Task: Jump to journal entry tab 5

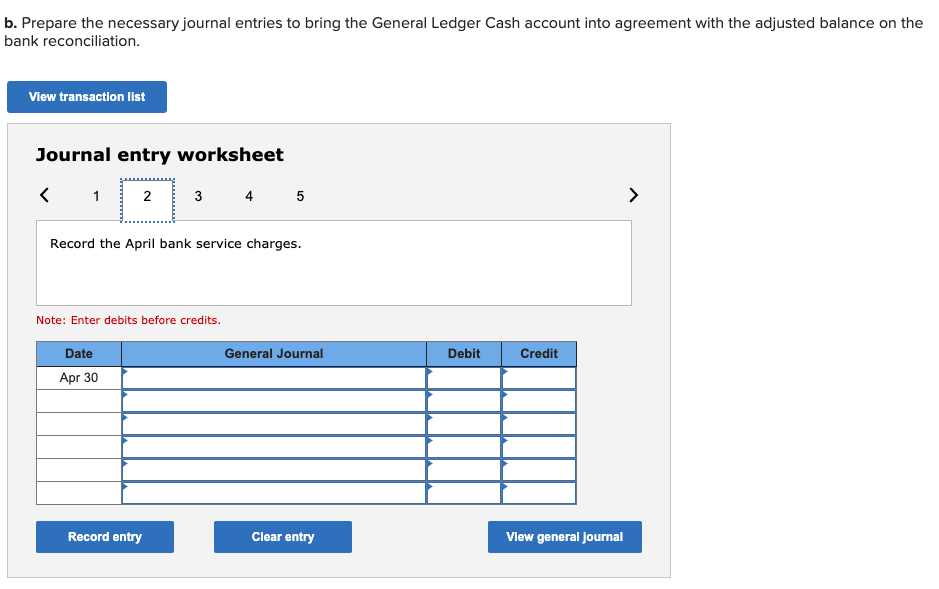Action: click(300, 196)
